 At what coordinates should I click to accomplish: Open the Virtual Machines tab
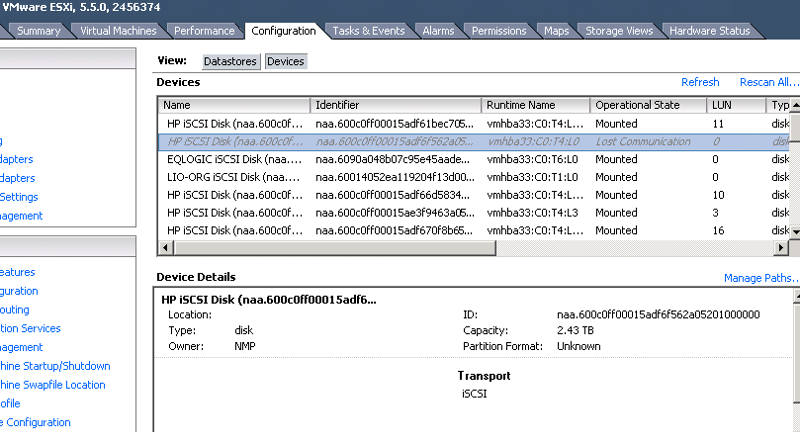(x=118, y=31)
